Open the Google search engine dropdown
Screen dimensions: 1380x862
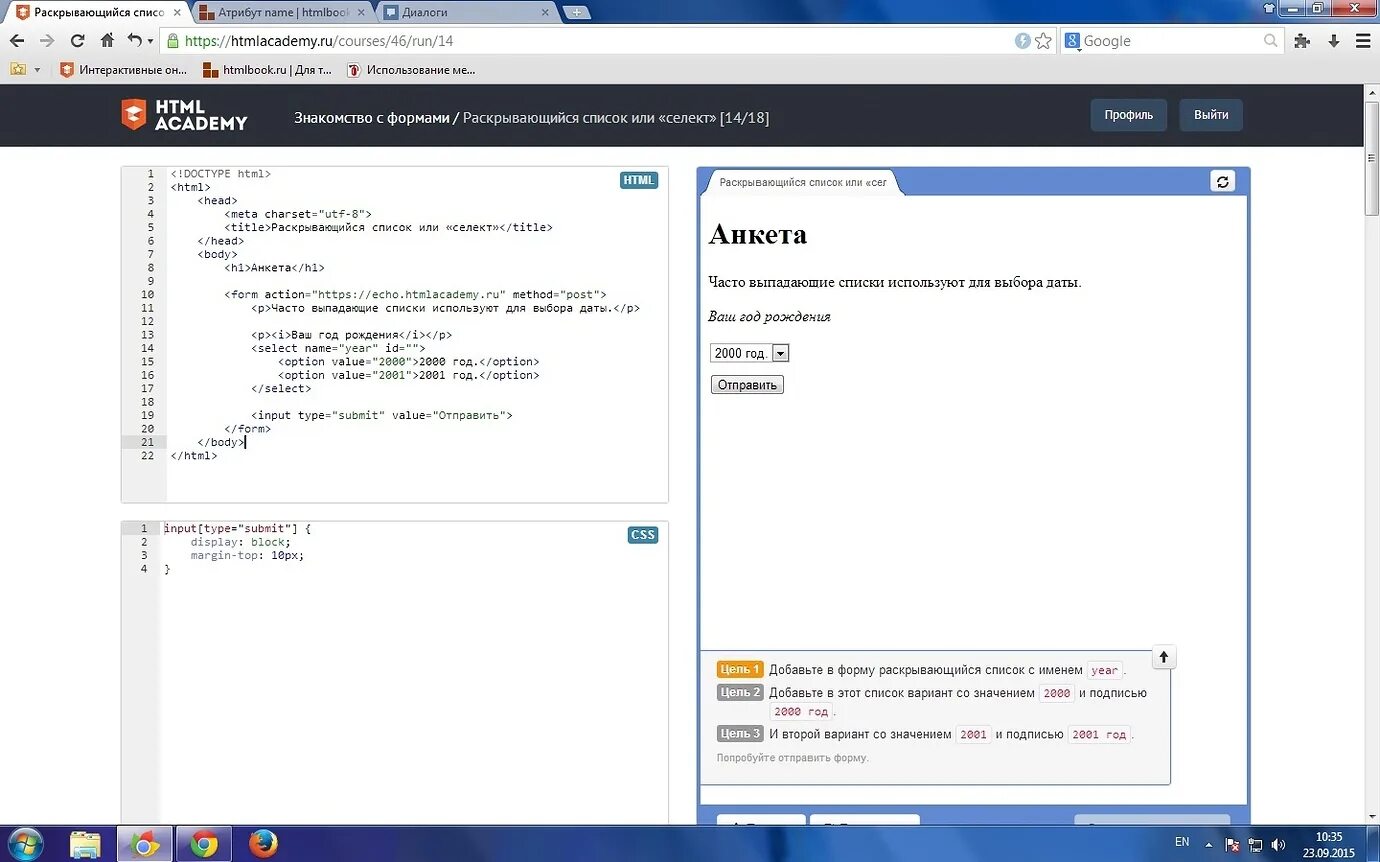click(x=1073, y=41)
